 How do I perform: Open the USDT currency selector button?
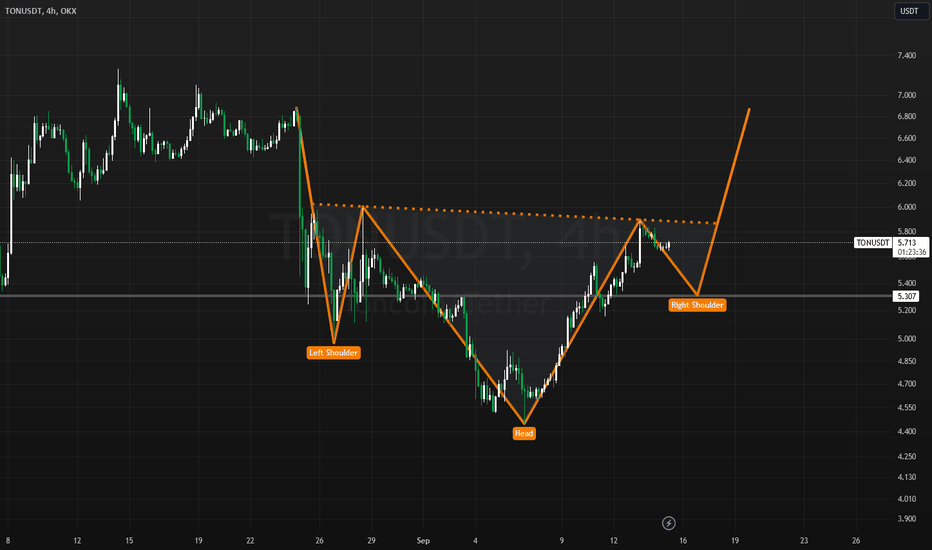click(909, 11)
